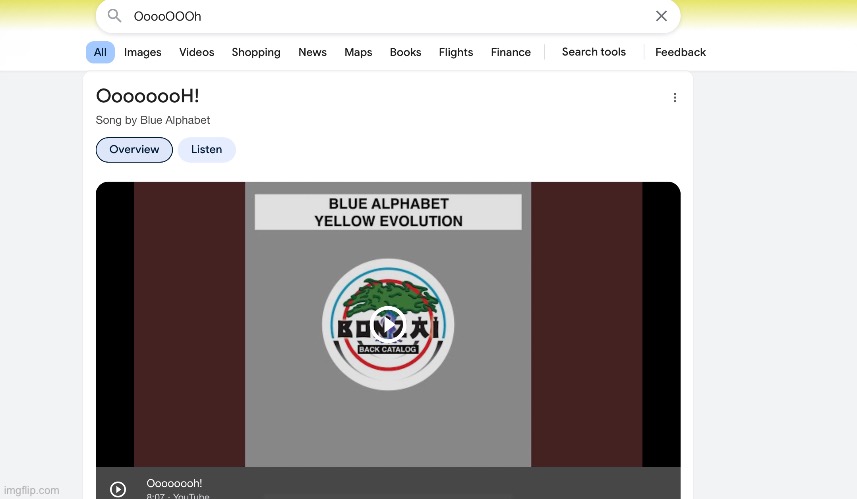Open the three-dot more options menu

click(x=675, y=98)
